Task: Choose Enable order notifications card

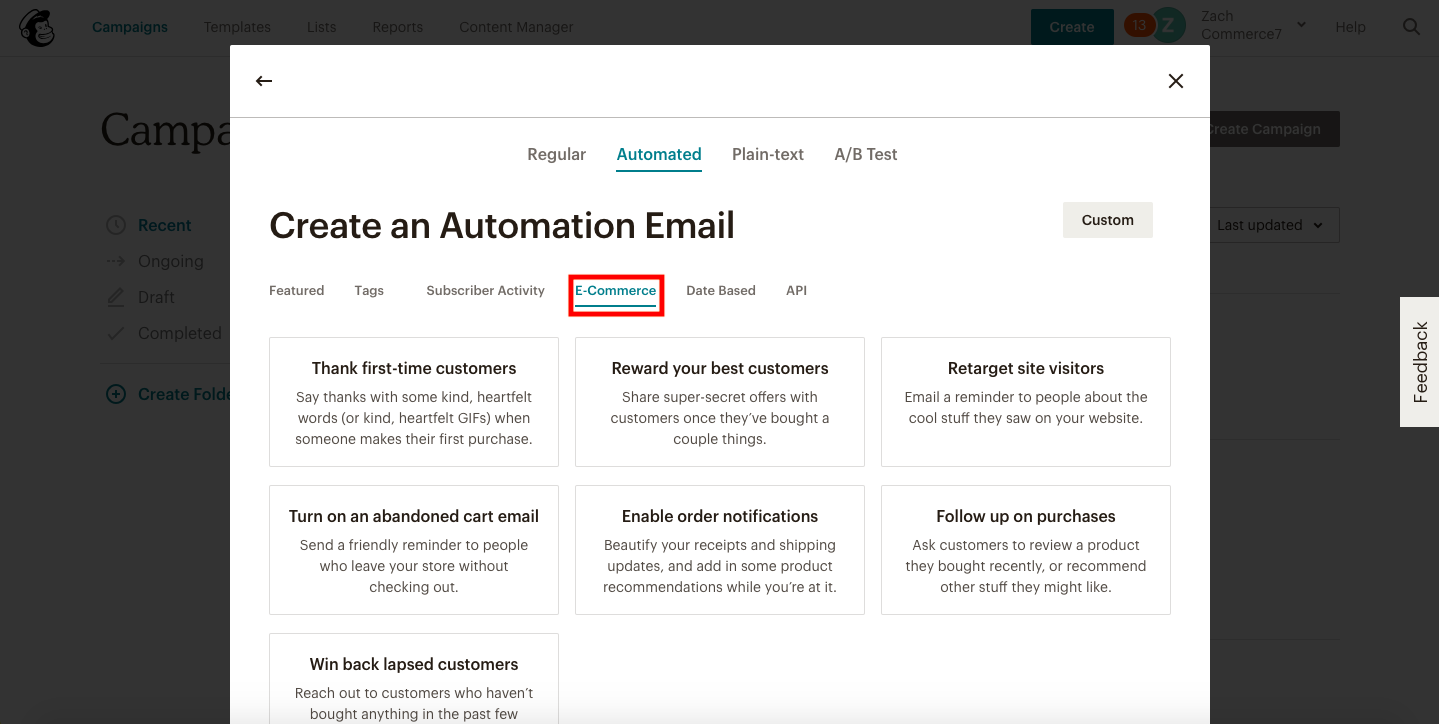Action: click(720, 550)
